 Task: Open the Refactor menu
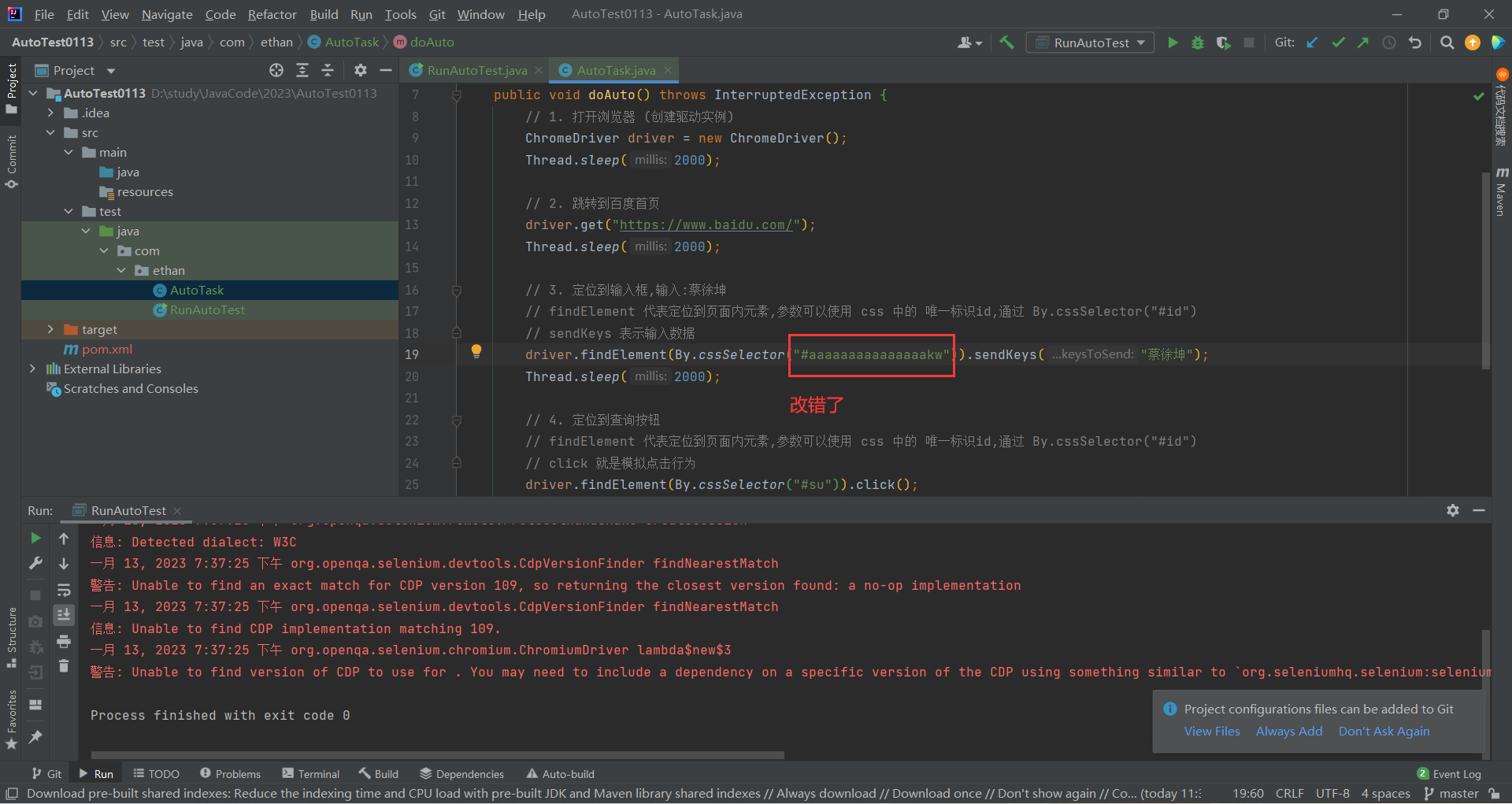pos(272,14)
